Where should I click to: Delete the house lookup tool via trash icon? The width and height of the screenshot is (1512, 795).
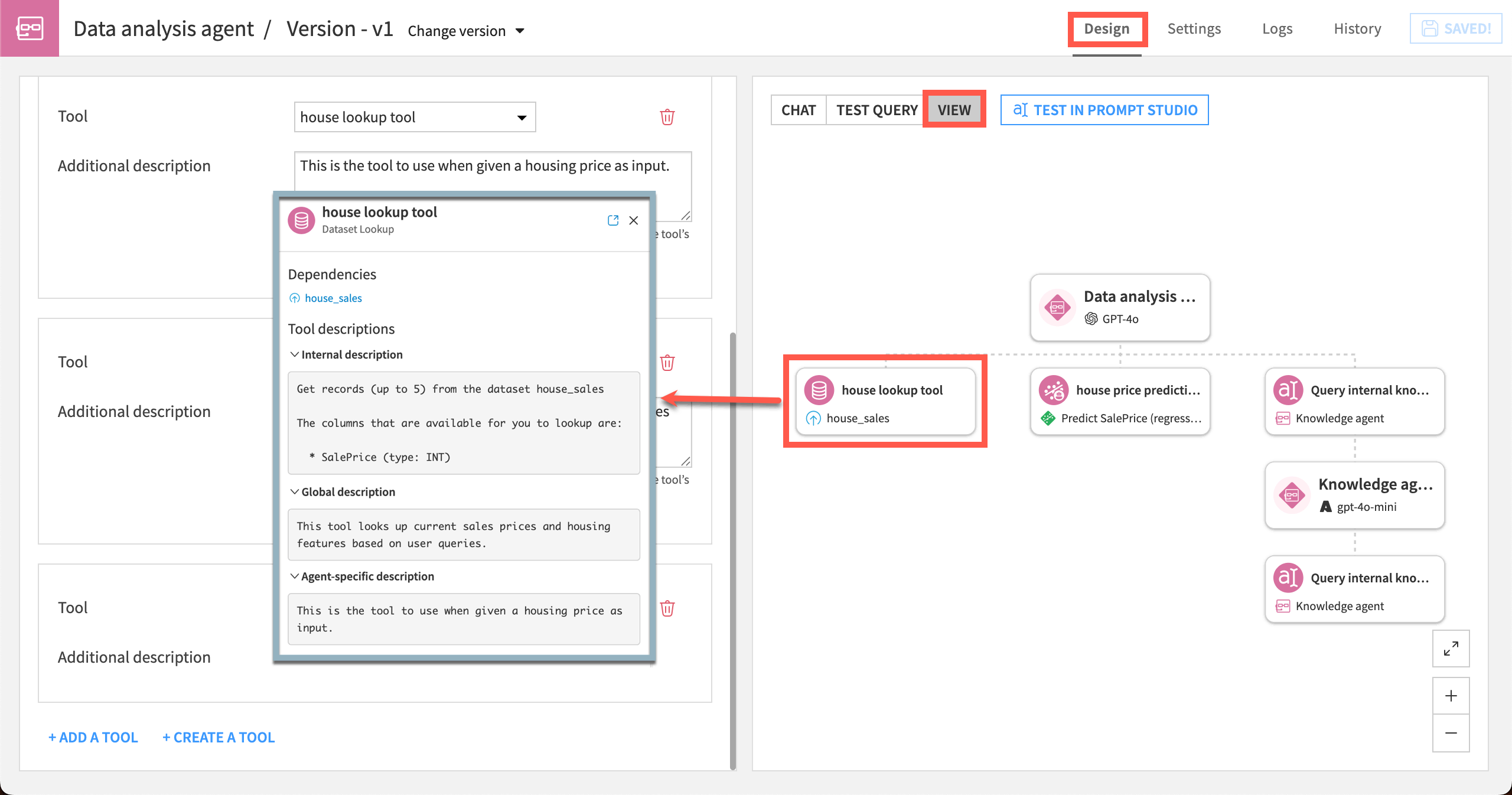667,117
